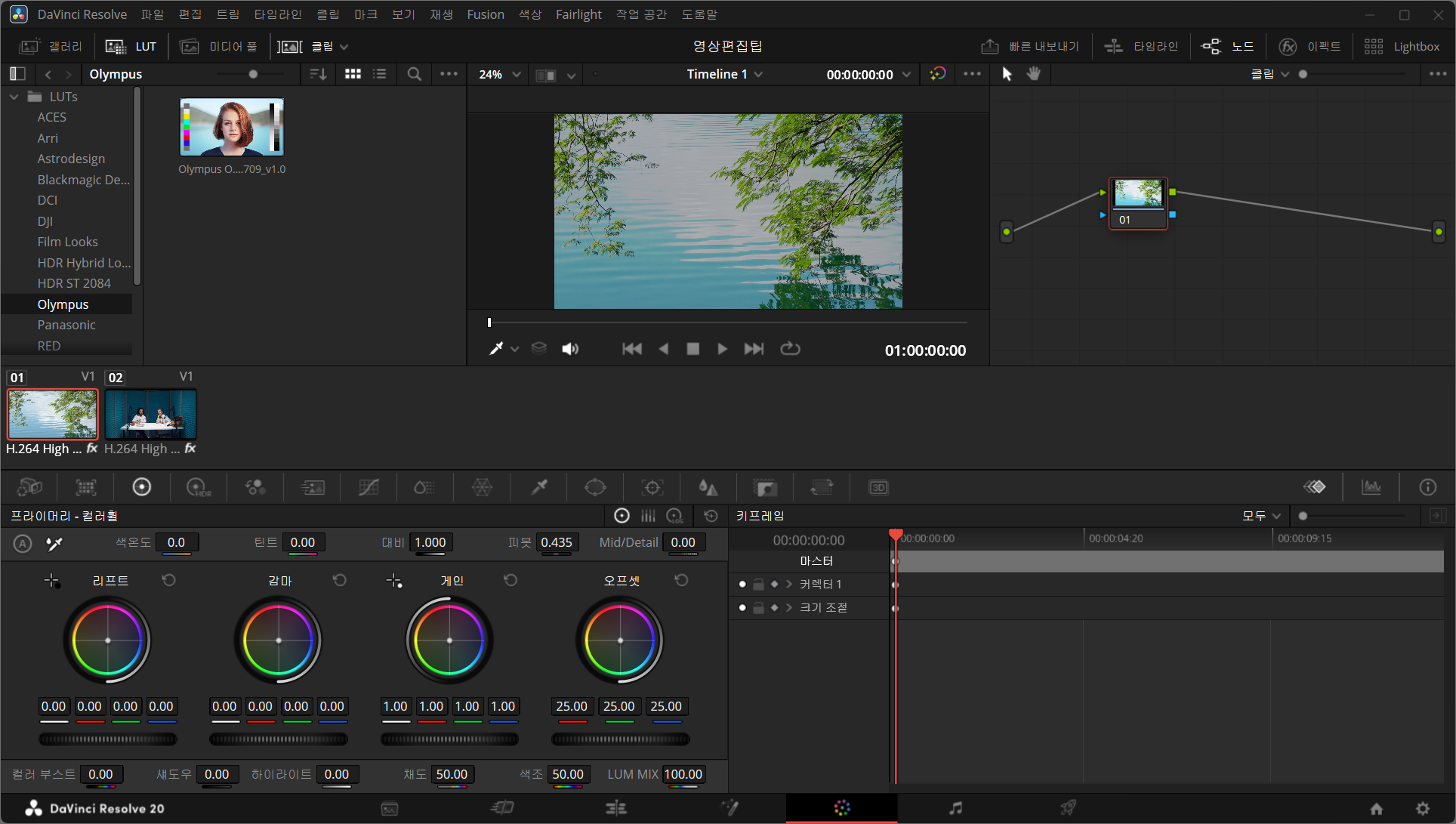Mute the viewer audio speaker
The height and width of the screenshot is (824, 1456).
[570, 348]
